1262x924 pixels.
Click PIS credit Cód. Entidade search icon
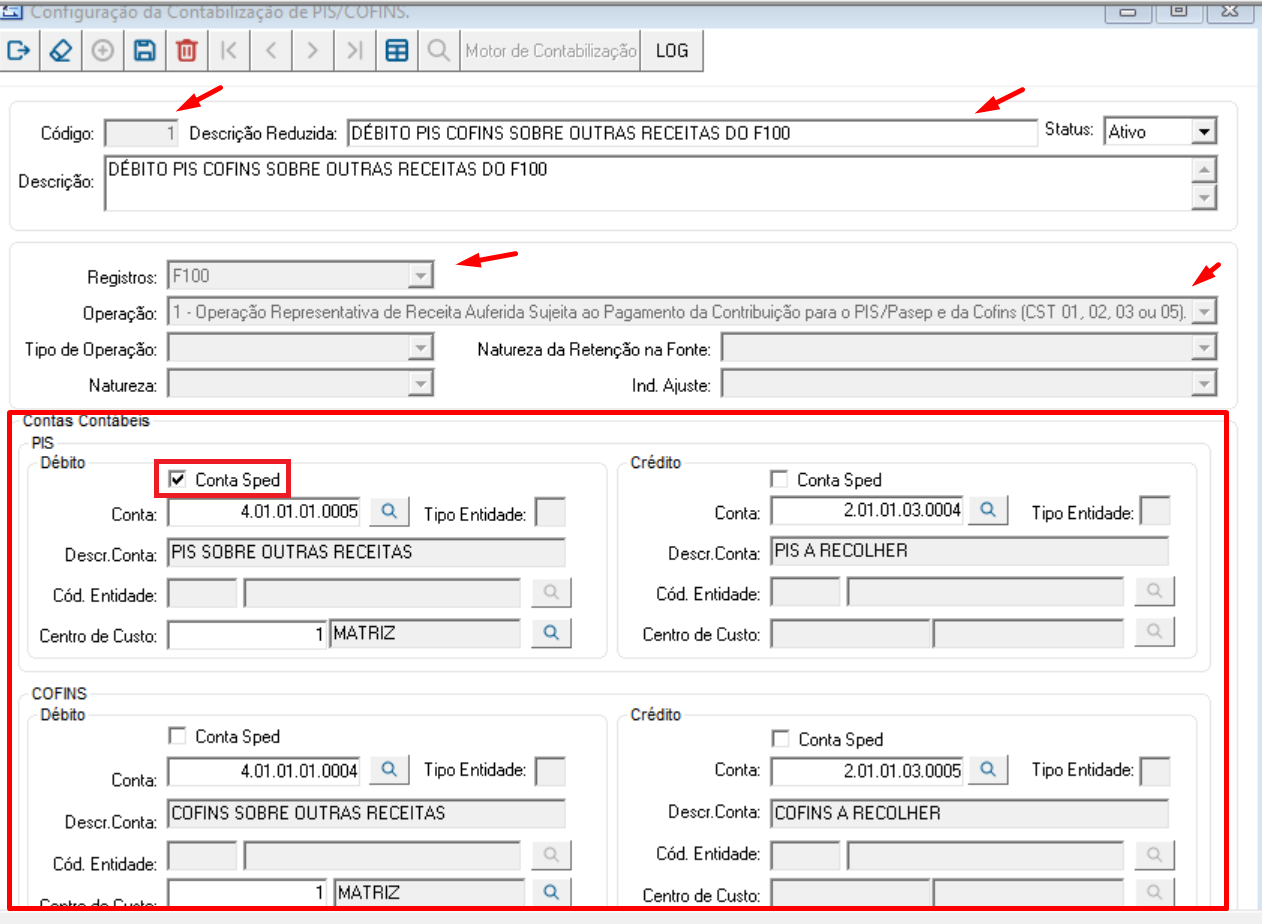(1154, 592)
